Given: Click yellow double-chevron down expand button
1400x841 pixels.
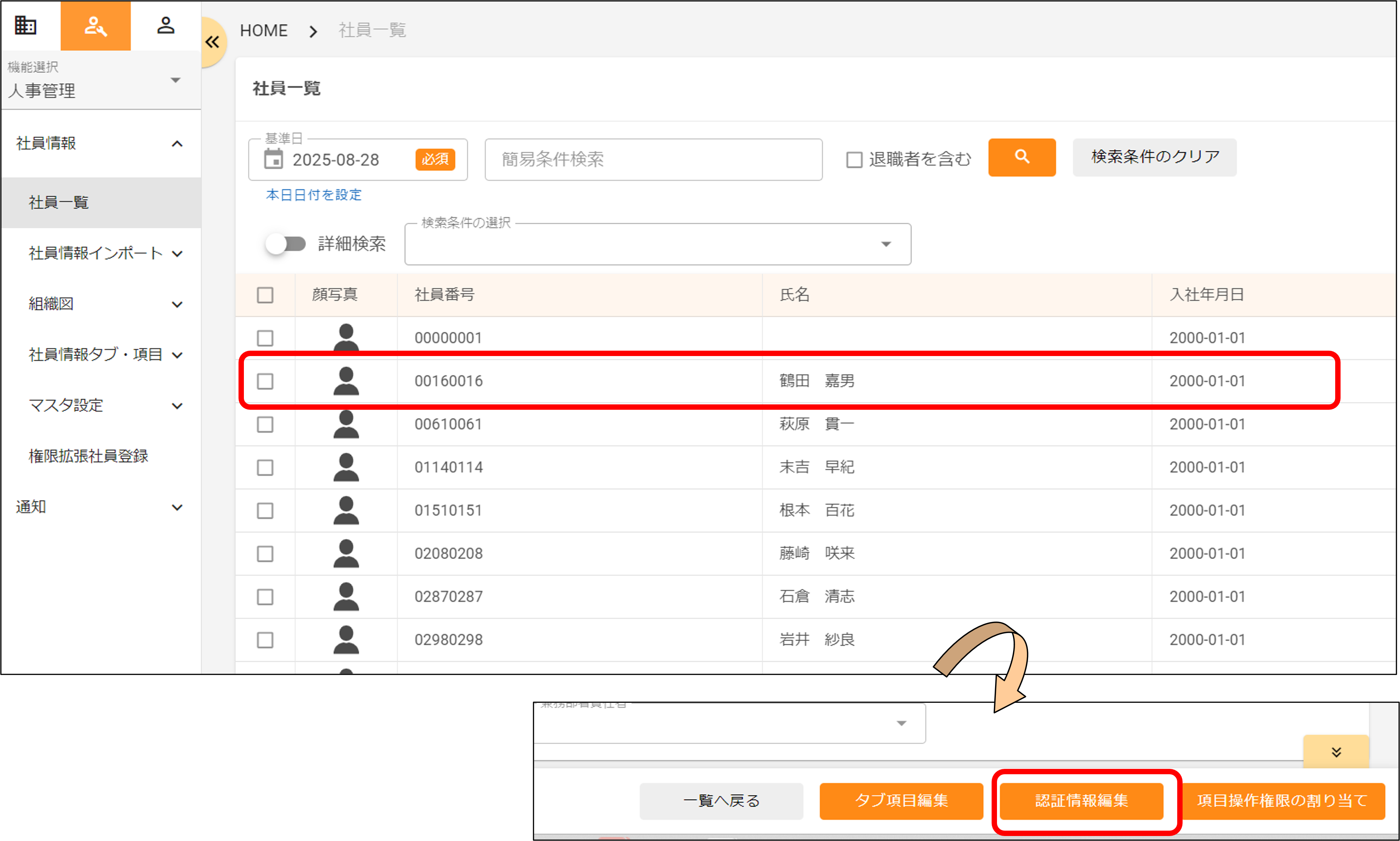Looking at the screenshot, I should coord(1336,752).
